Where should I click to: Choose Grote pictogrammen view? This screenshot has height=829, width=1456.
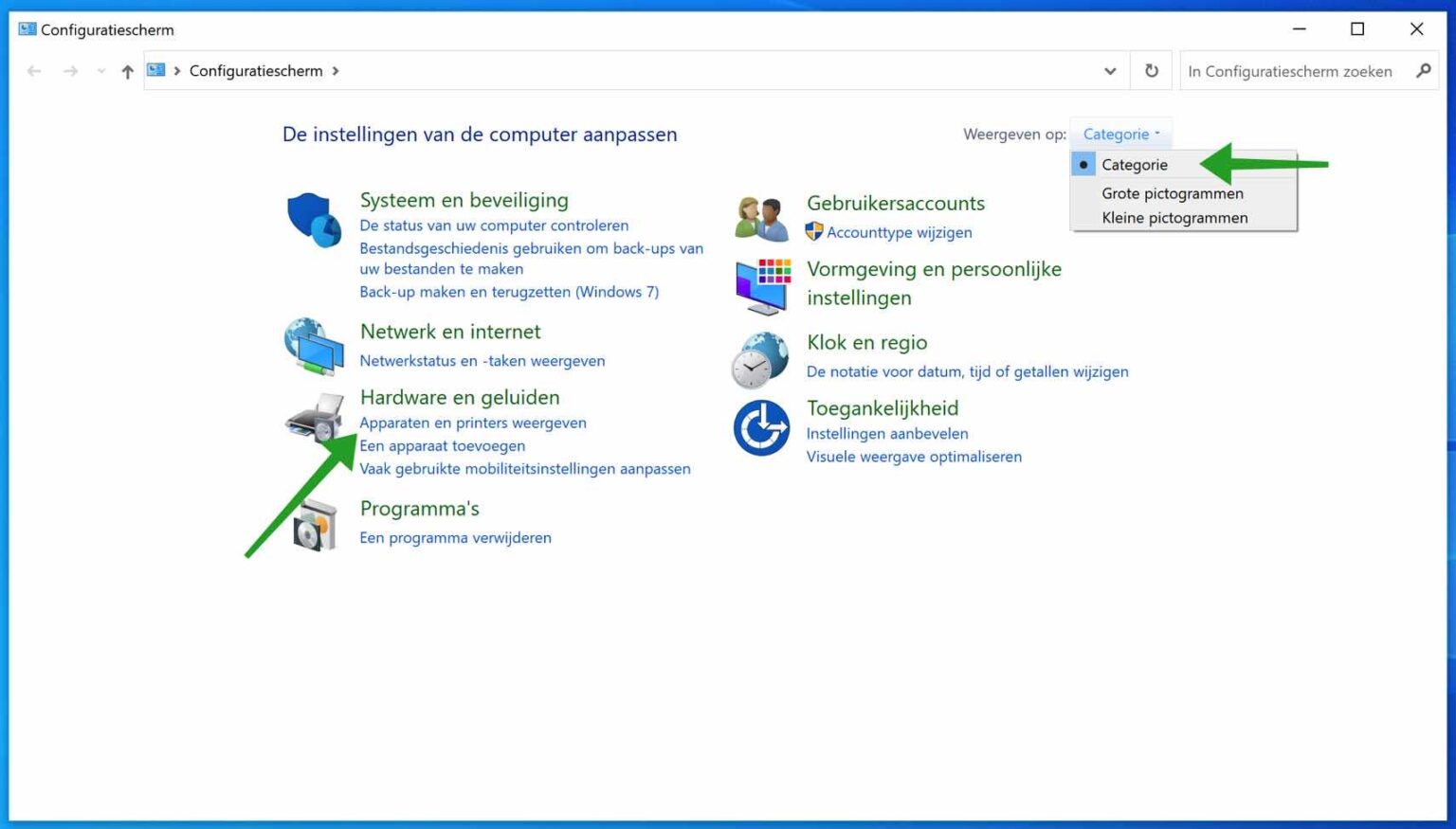[1172, 193]
